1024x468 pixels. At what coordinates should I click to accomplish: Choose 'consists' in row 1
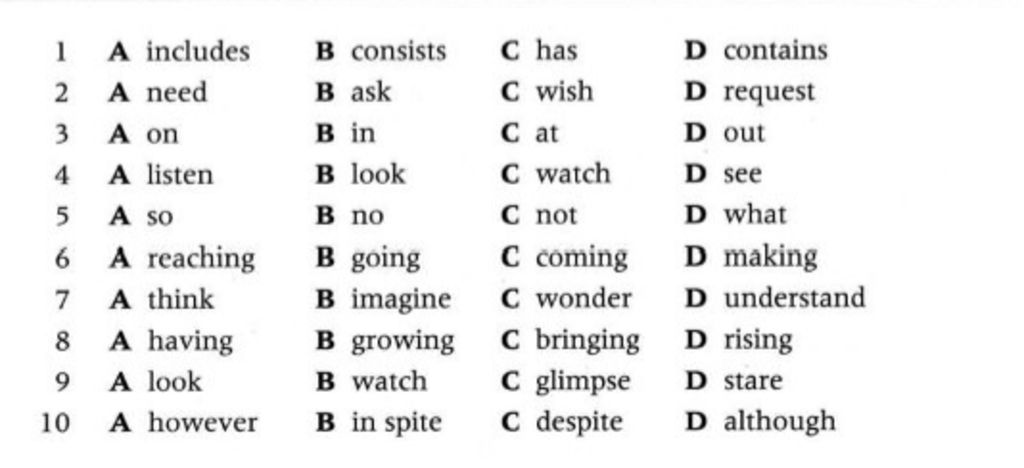pos(398,51)
